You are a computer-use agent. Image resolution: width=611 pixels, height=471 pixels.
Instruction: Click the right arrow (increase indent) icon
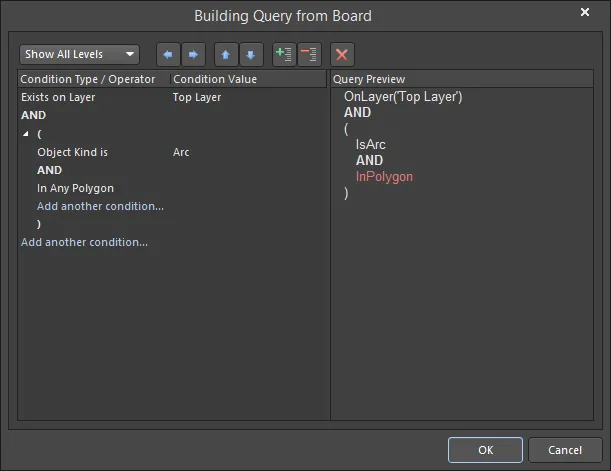193,55
